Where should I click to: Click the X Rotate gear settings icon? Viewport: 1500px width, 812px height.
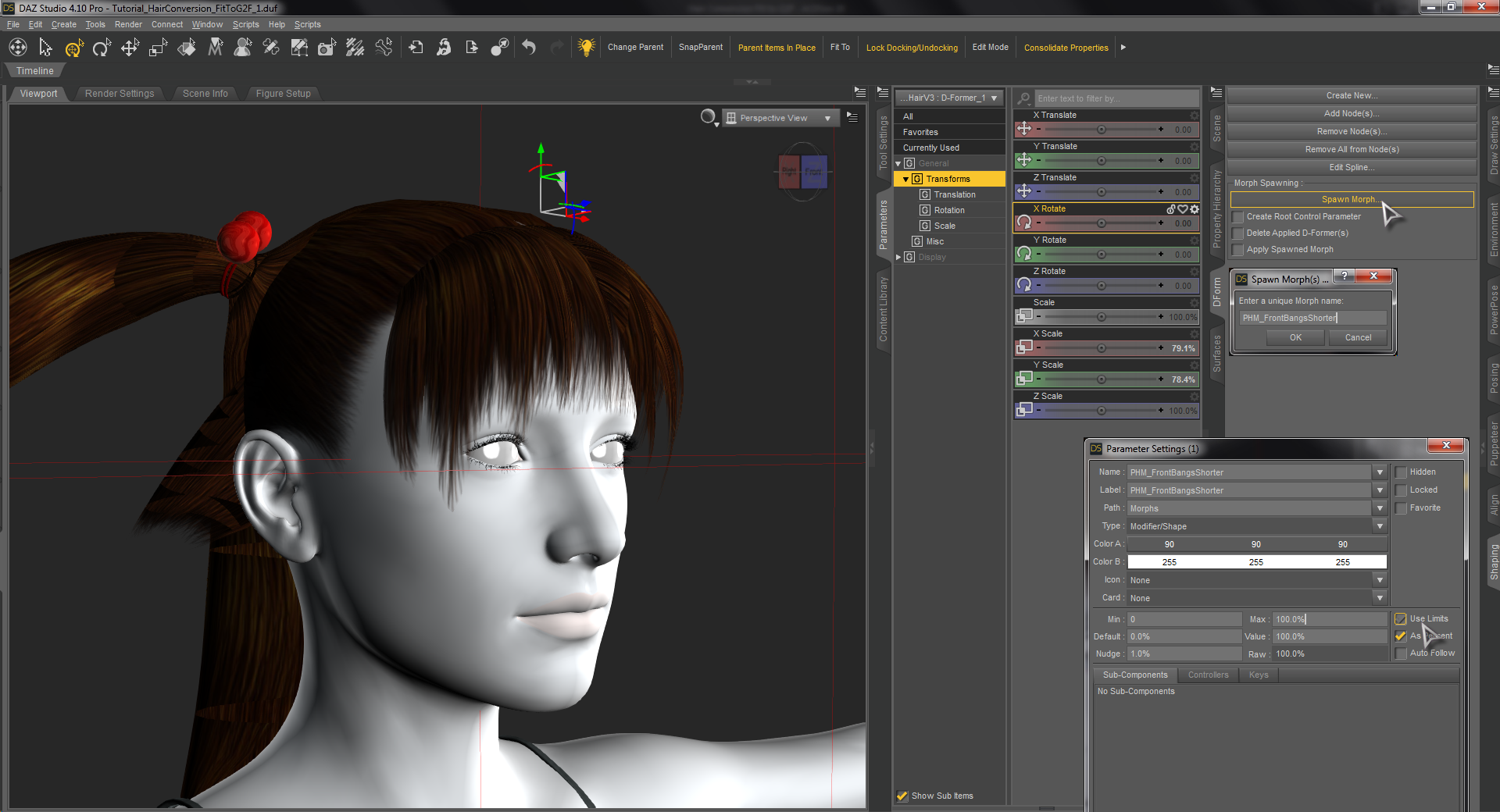click(x=1195, y=209)
